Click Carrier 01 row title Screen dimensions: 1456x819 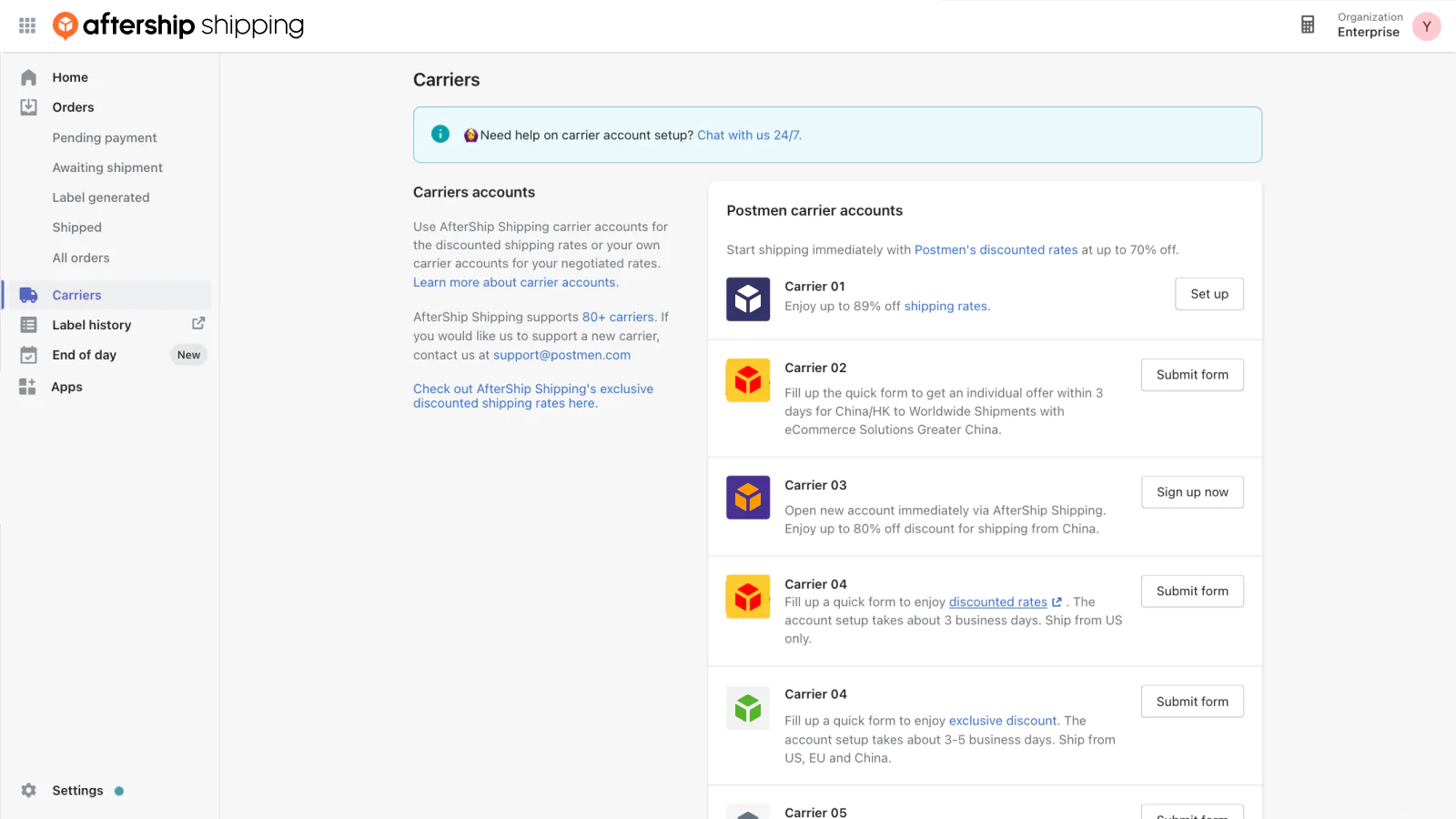click(814, 286)
